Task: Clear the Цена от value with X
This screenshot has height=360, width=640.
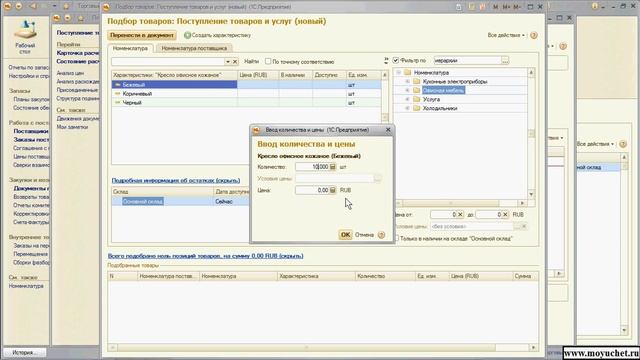Action: tap(460, 215)
